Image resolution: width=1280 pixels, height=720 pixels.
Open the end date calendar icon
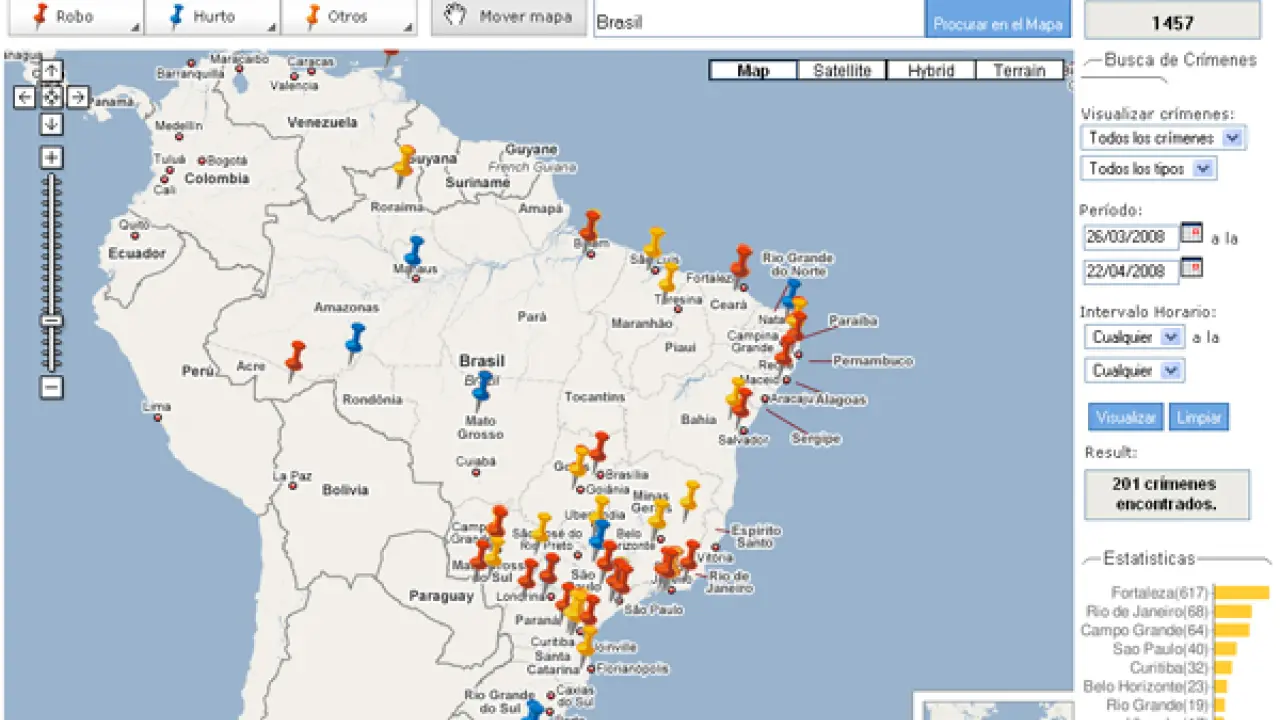(x=1191, y=268)
